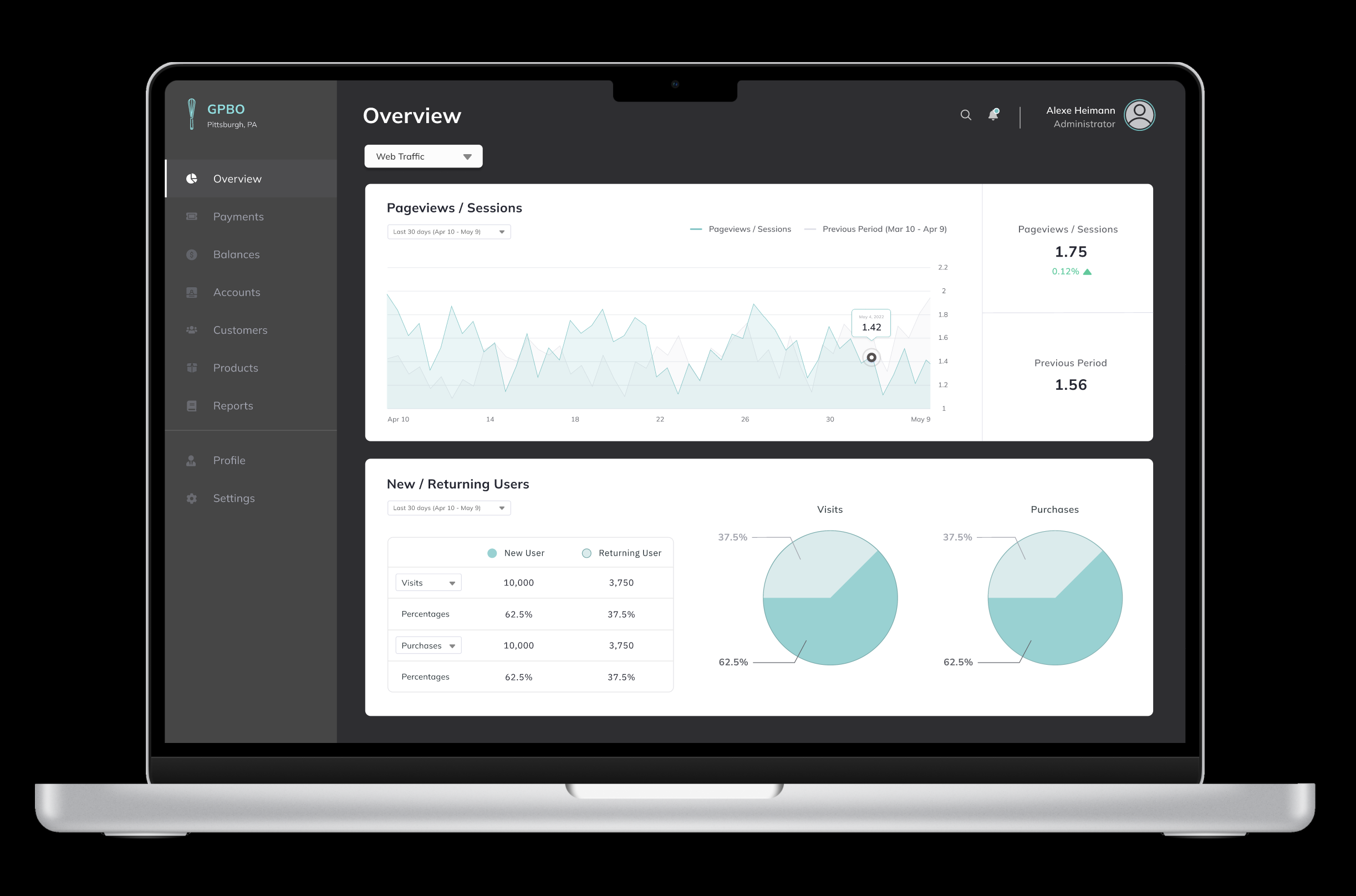Click the Products sidebar icon

coord(192,367)
